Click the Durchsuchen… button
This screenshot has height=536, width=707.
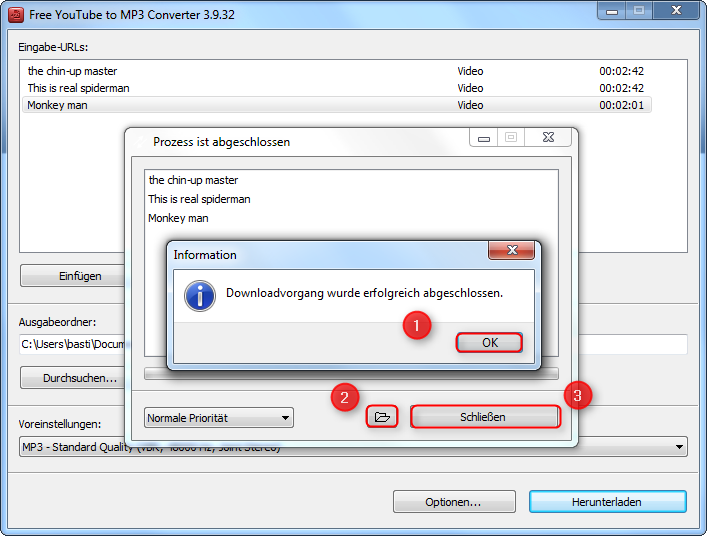74,378
